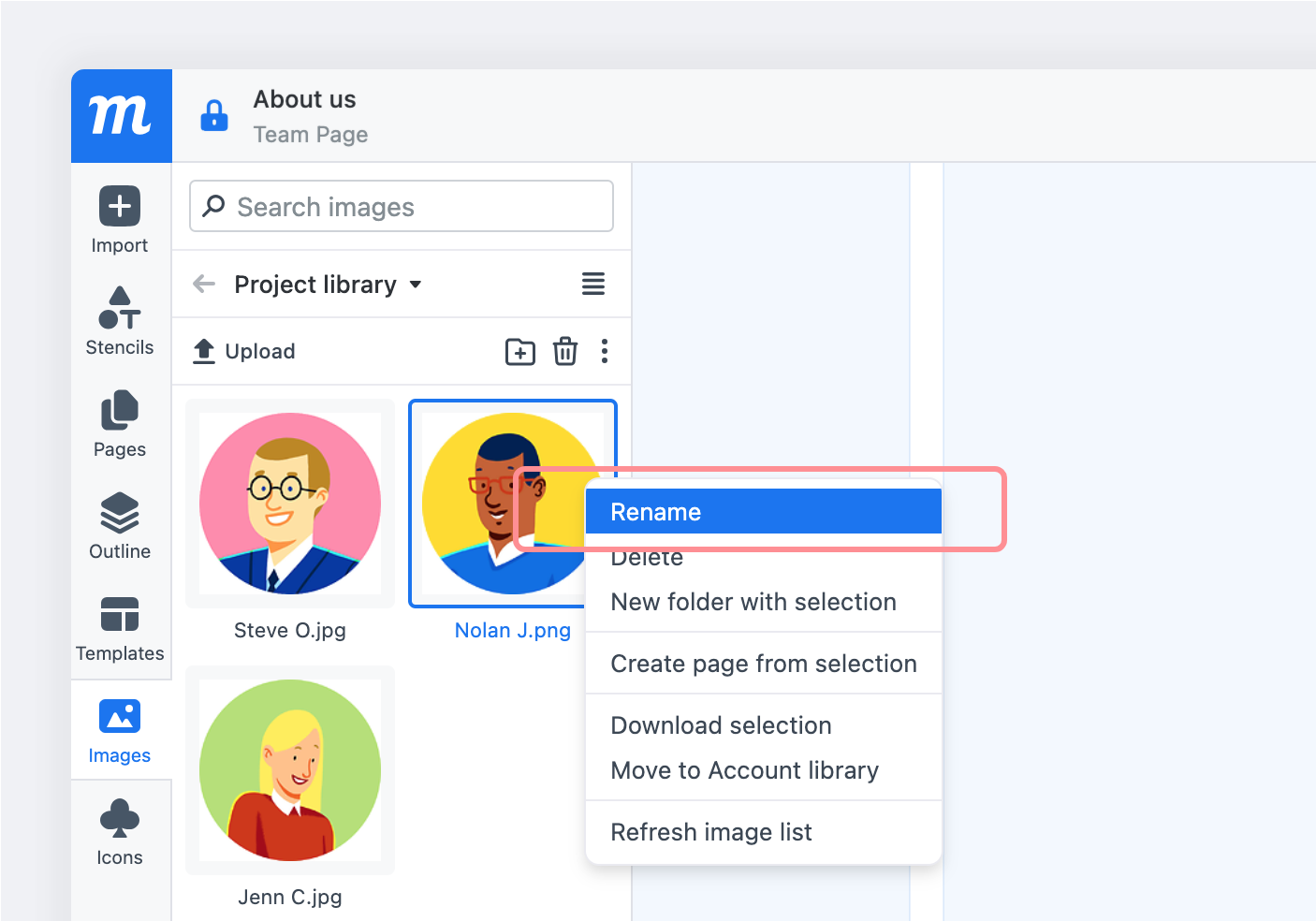
Task: Select the Nolan J.png thumbnail
Action: tap(513, 504)
